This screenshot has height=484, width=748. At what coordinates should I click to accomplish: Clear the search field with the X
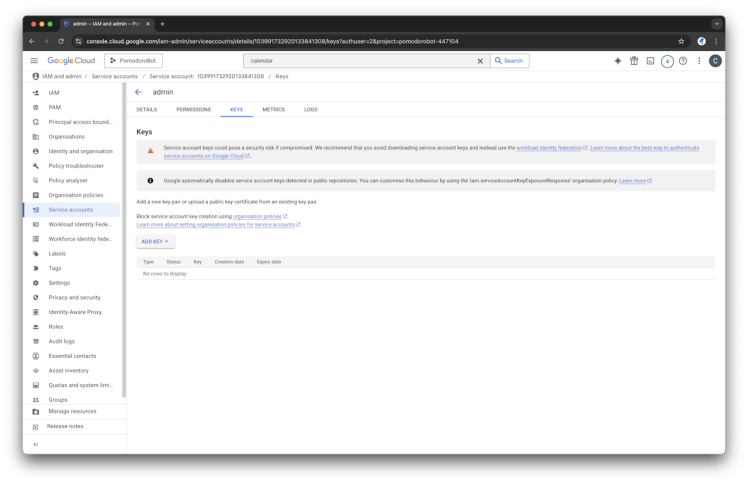pos(480,61)
